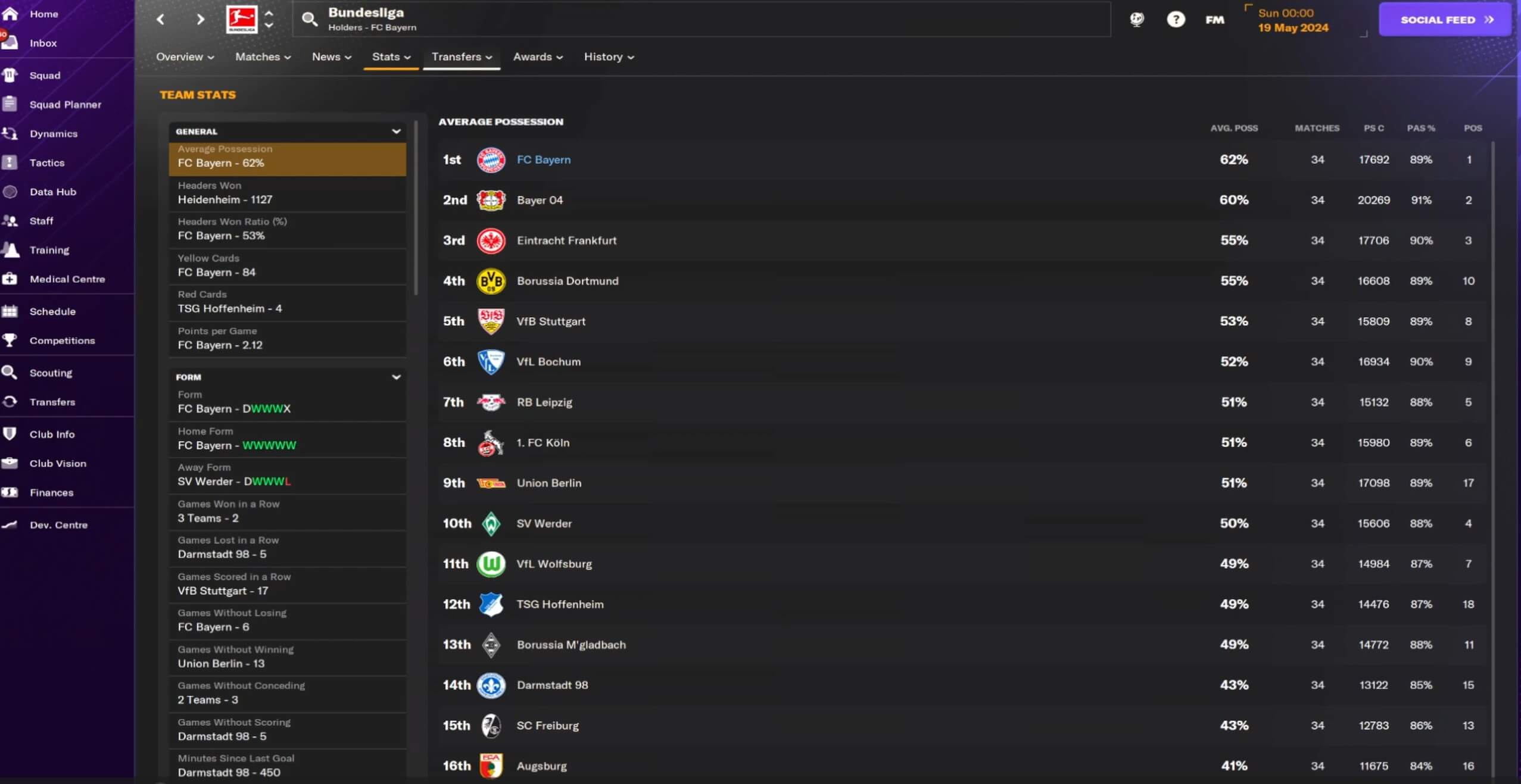The image size is (1521, 784).
Task: Open Data Hub from sidebar
Action: click(x=53, y=192)
